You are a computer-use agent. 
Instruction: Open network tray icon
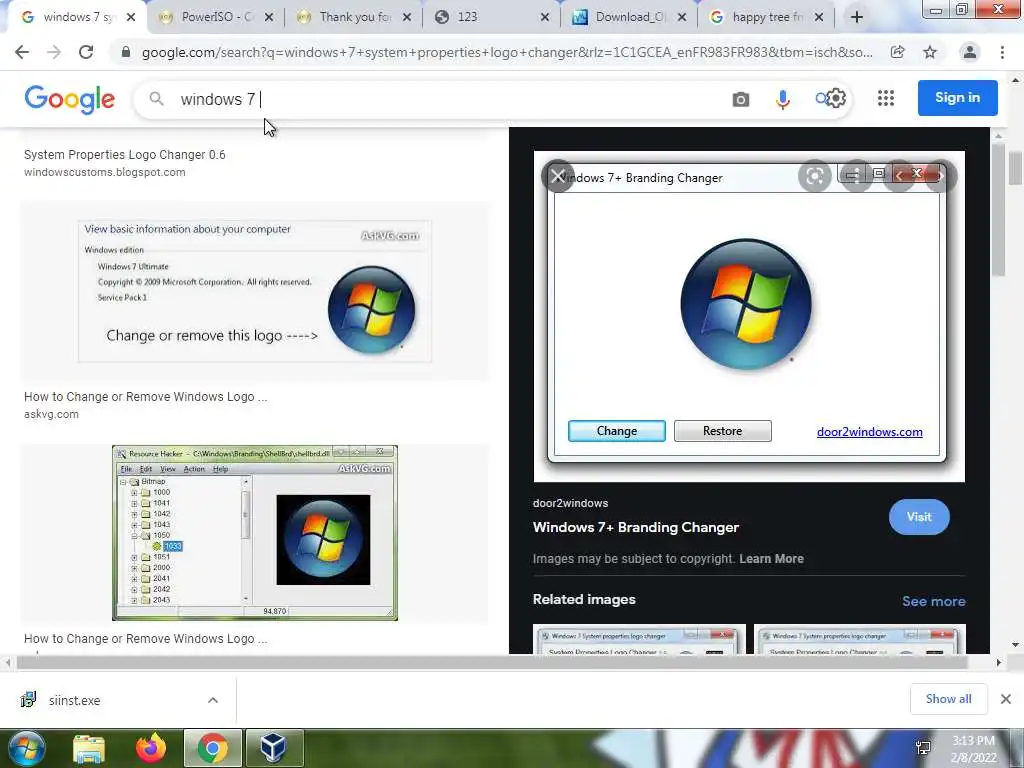click(x=923, y=749)
